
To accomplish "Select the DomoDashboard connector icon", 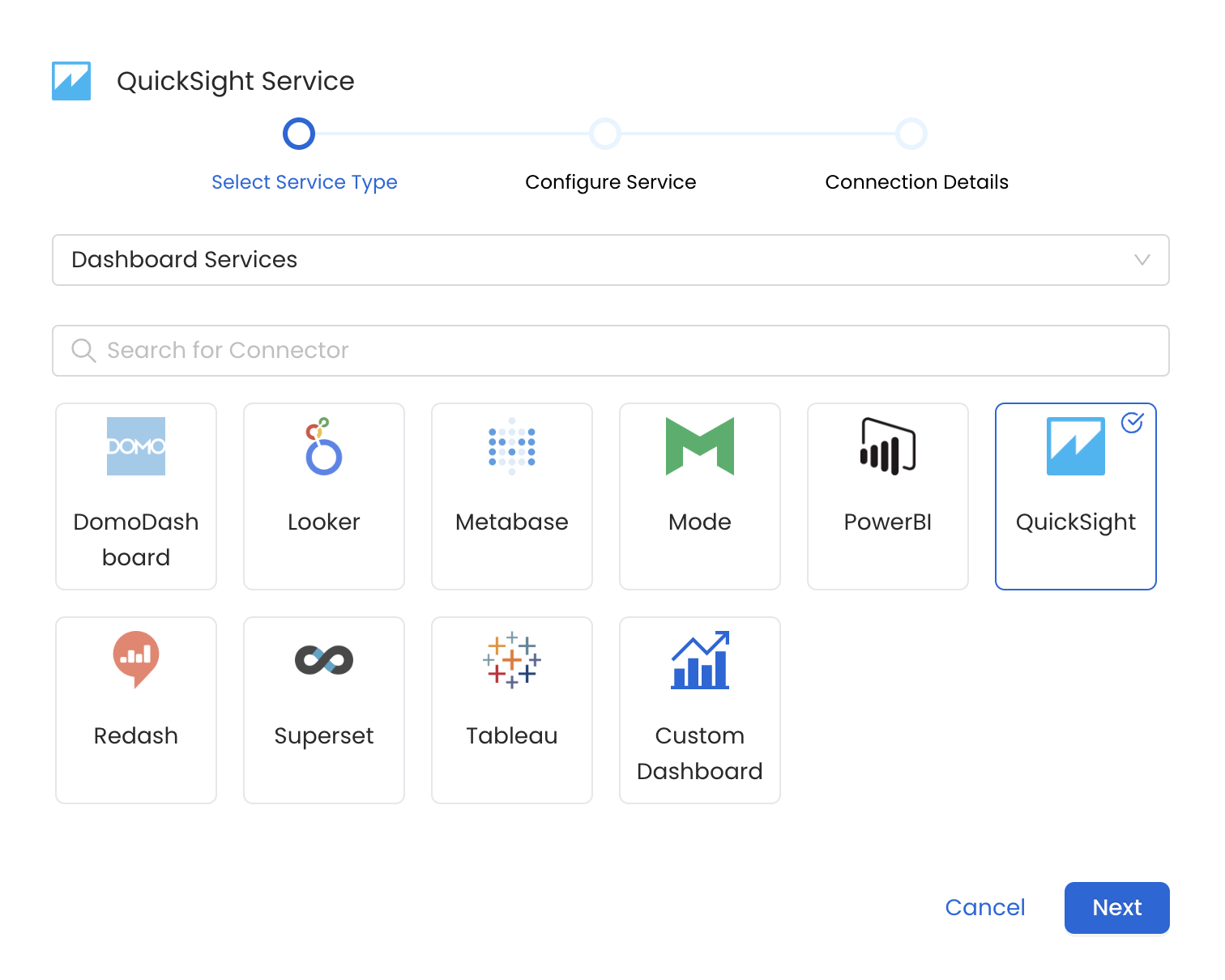I will tap(136, 446).
